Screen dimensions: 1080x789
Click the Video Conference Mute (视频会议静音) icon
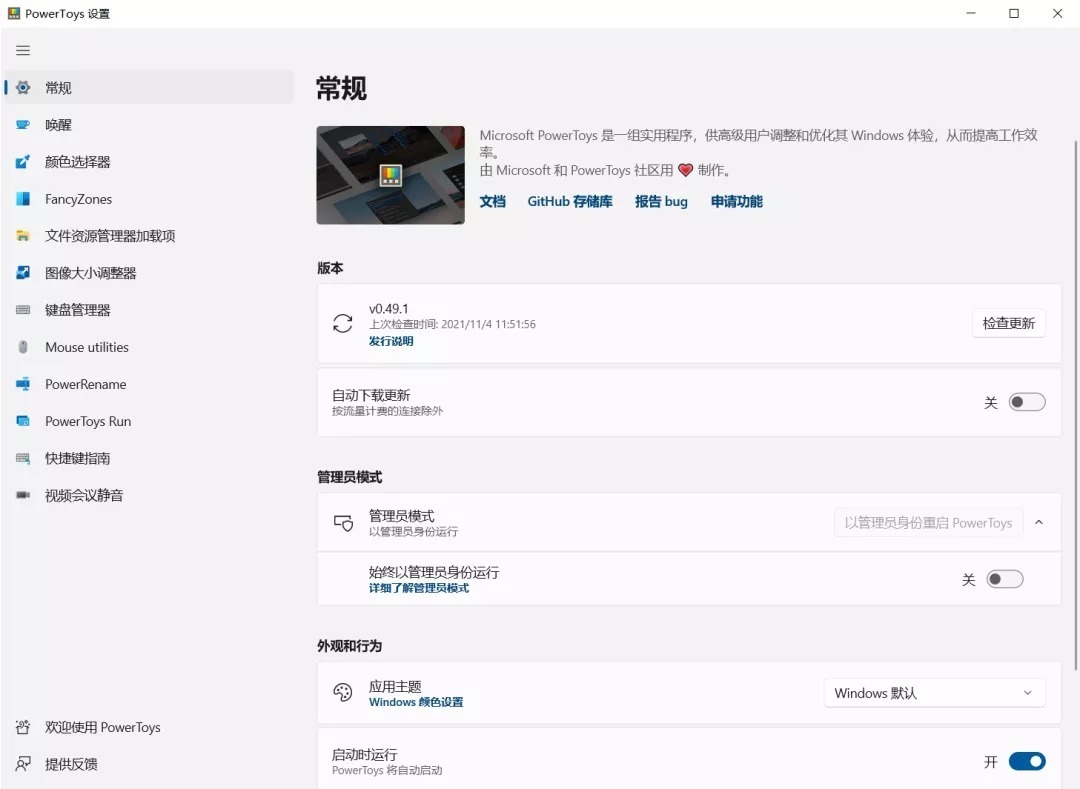click(x=23, y=495)
